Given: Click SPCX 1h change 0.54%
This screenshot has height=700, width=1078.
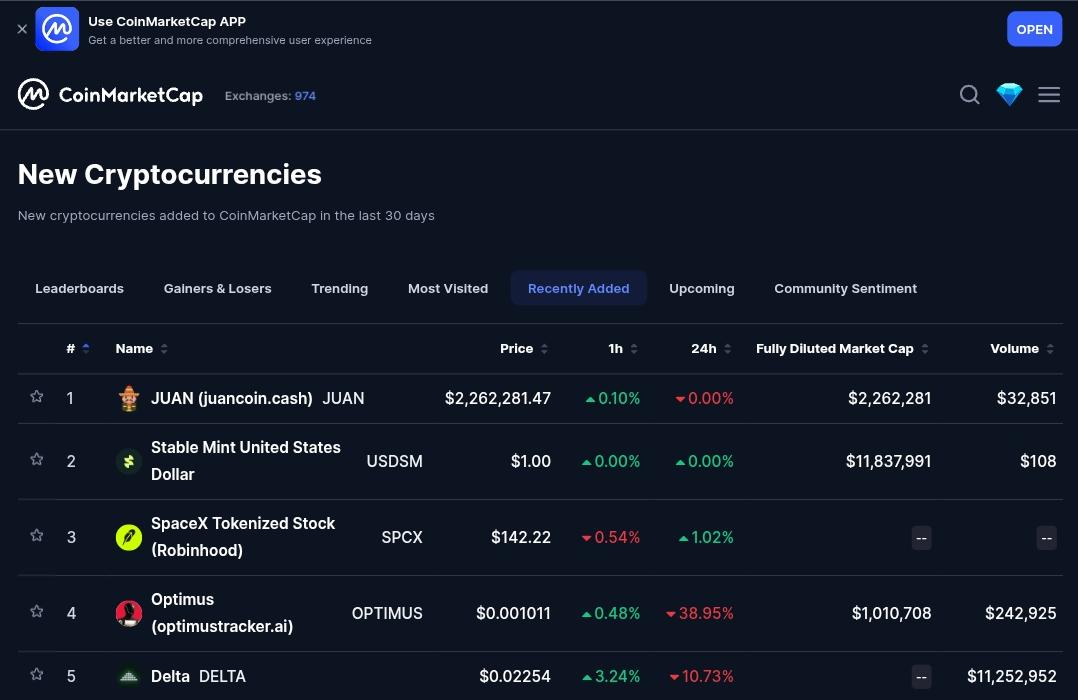Looking at the screenshot, I should (610, 537).
